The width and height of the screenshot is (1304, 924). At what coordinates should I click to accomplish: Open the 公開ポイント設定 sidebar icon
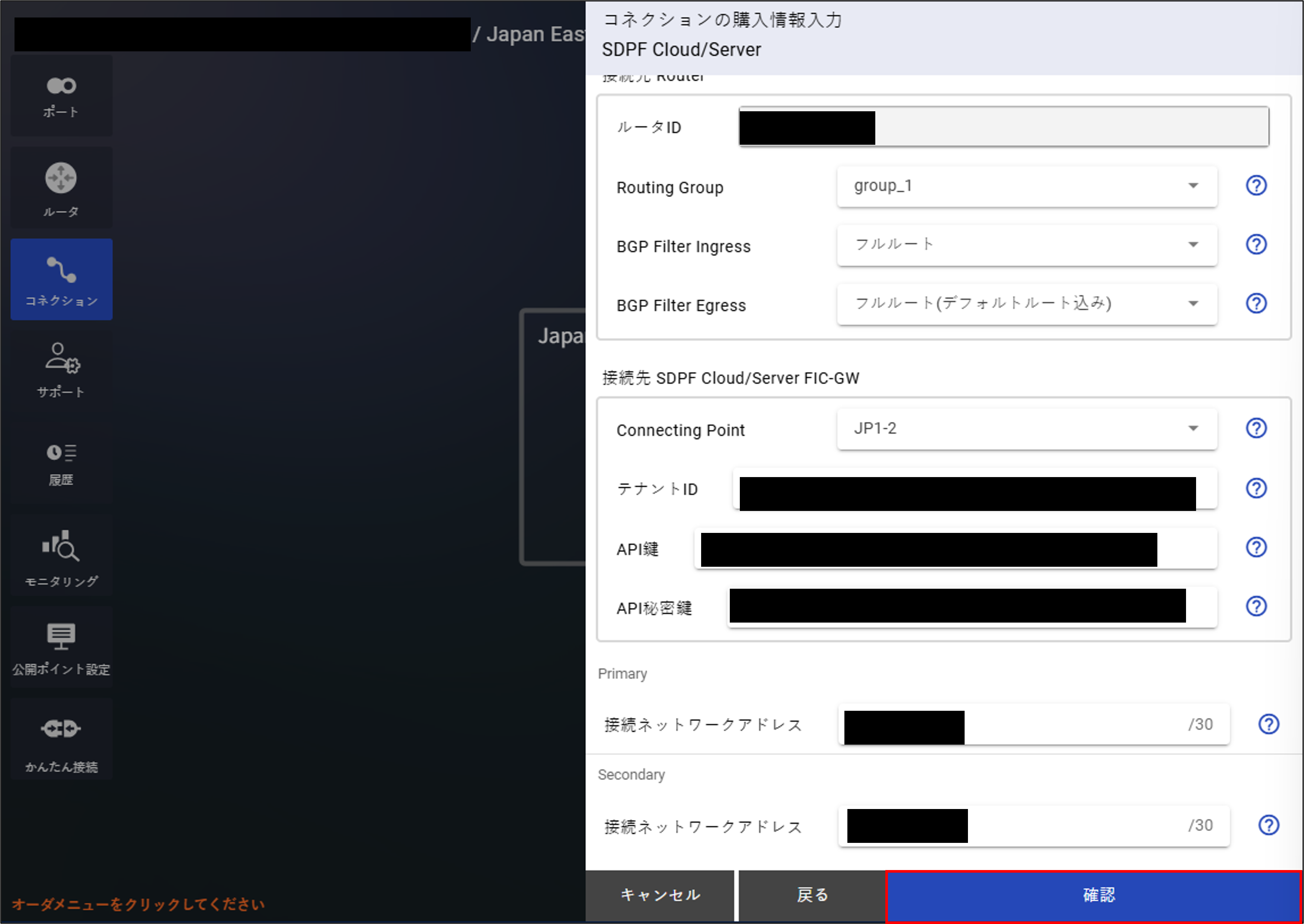pyautogui.click(x=61, y=647)
